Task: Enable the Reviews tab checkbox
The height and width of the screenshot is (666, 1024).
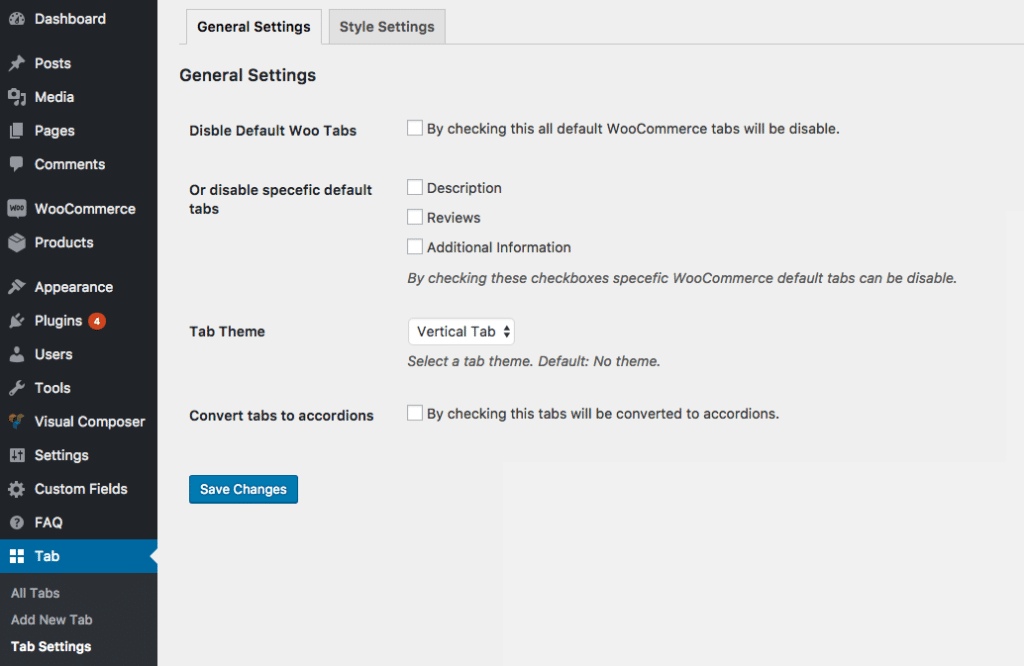Action: point(415,216)
